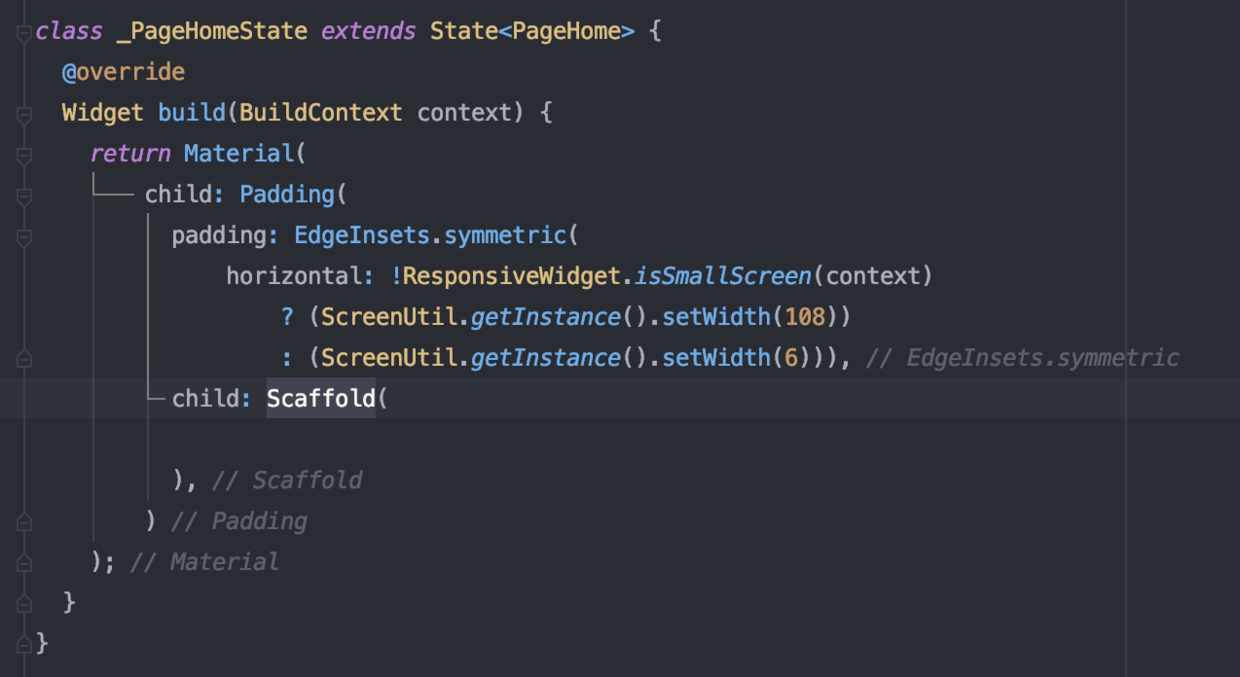The image size is (1240, 677).
Task: Place cursor on highlighted Scaffold word
Action: coord(320,399)
